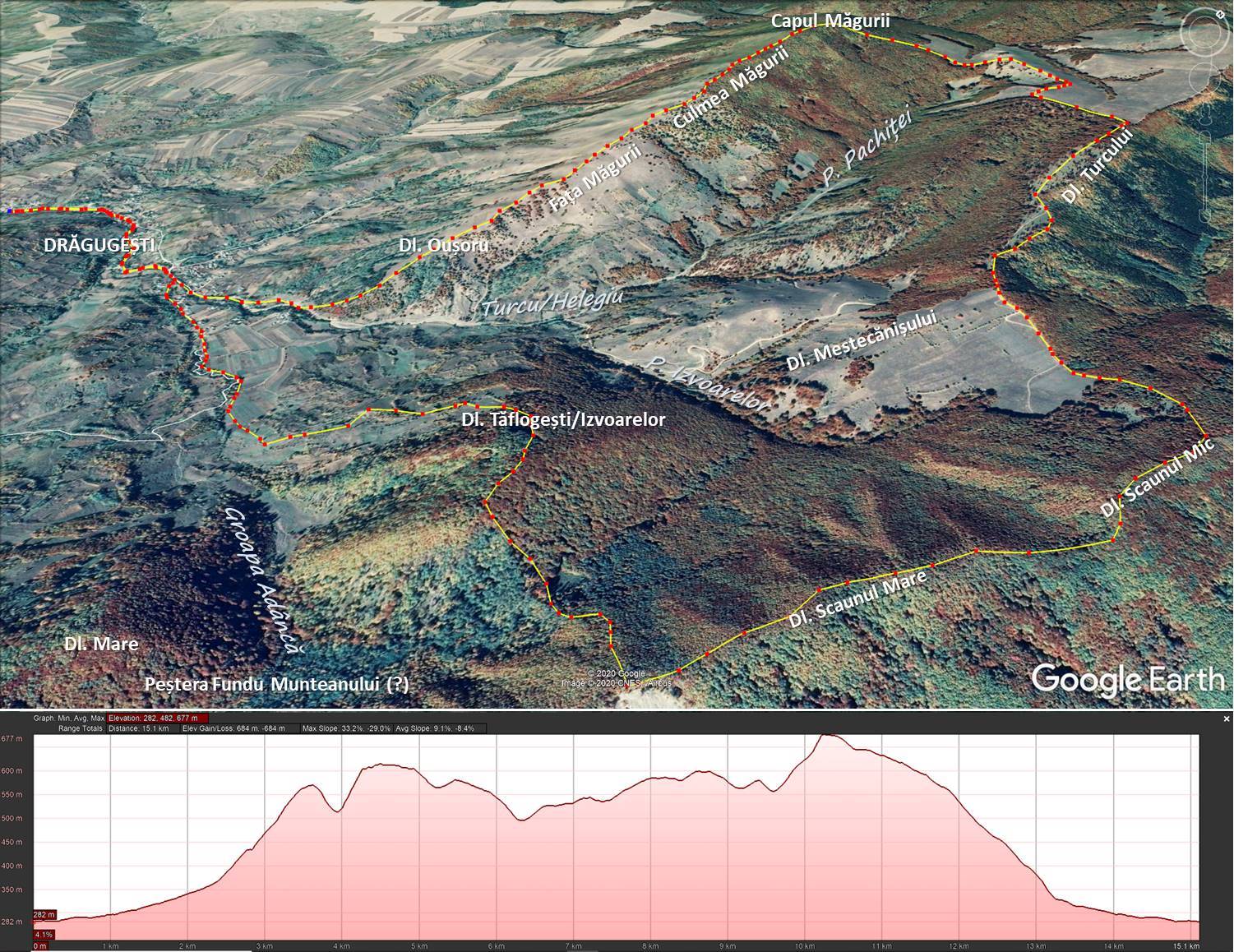Click the Capul Măgurii place label
Screen dimensions: 1234x952
tap(818, 21)
